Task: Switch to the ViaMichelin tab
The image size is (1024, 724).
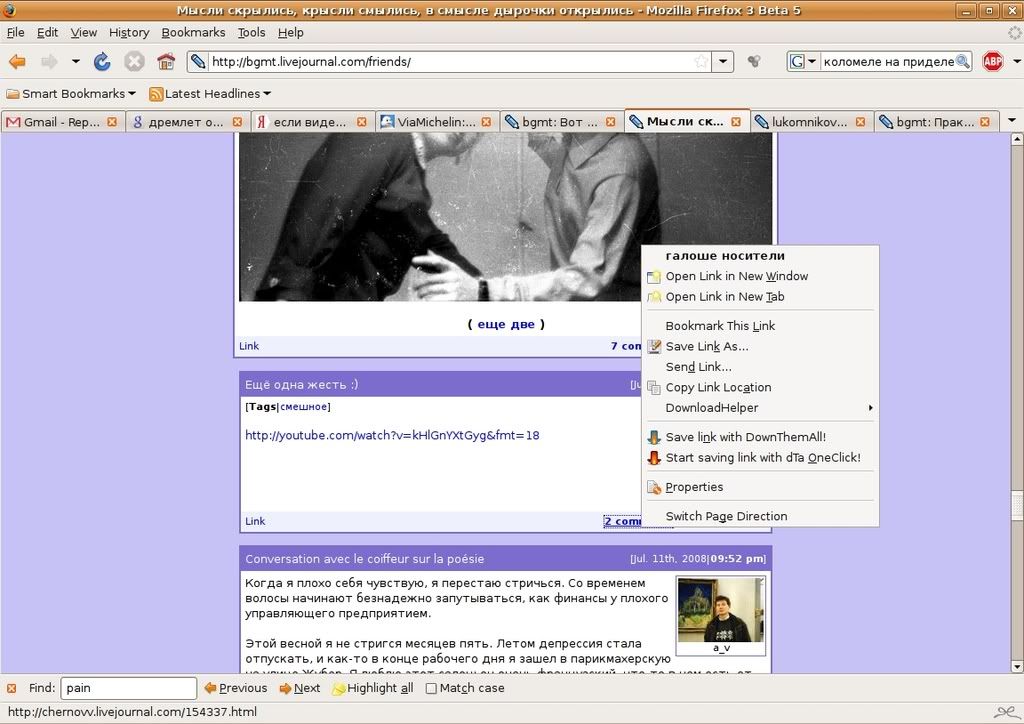Action: [436, 122]
